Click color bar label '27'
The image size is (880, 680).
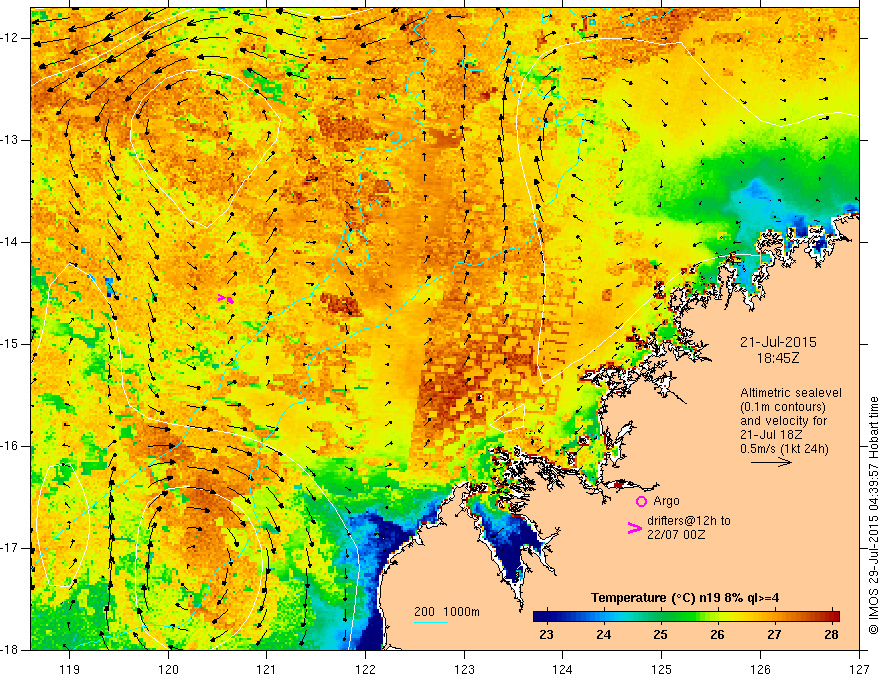click(x=774, y=635)
